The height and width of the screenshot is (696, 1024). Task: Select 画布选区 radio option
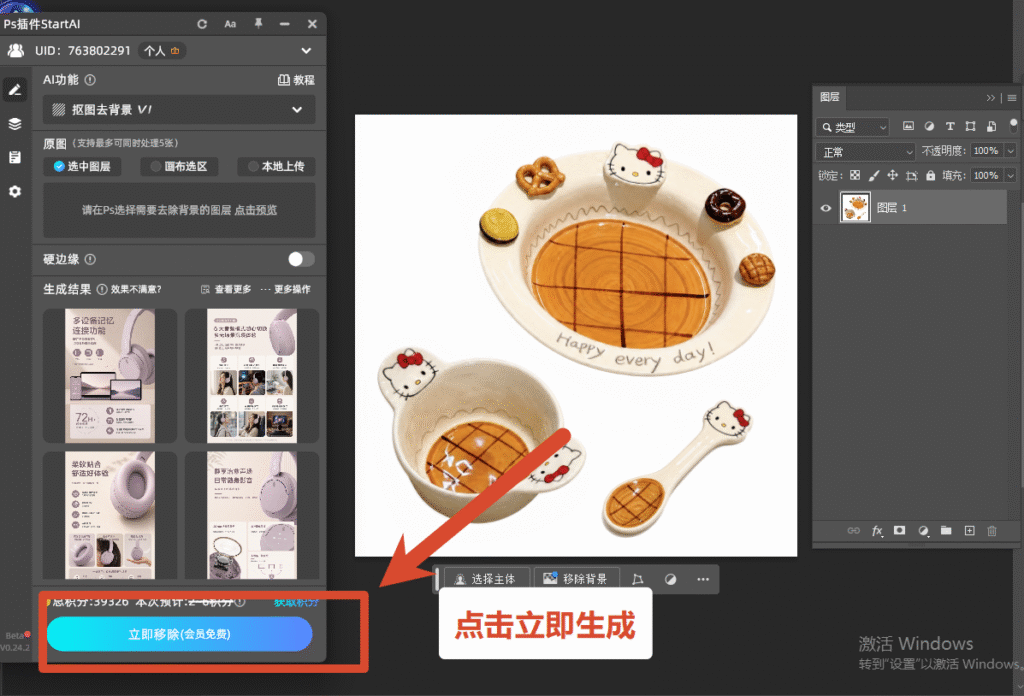point(179,166)
